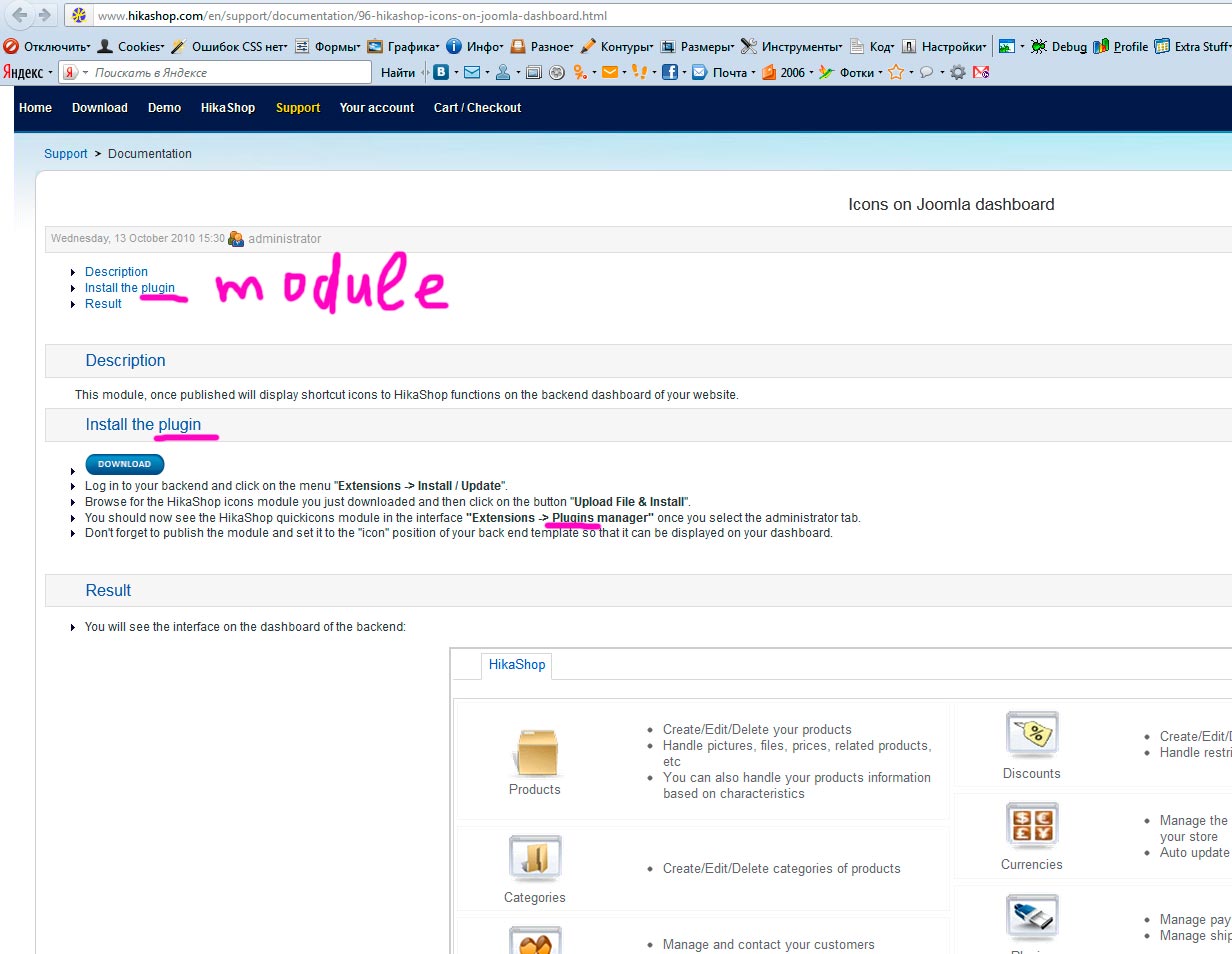This screenshot has width=1232, height=954.
Task: Open Cart / Checkout in site navigation
Action: [x=478, y=108]
